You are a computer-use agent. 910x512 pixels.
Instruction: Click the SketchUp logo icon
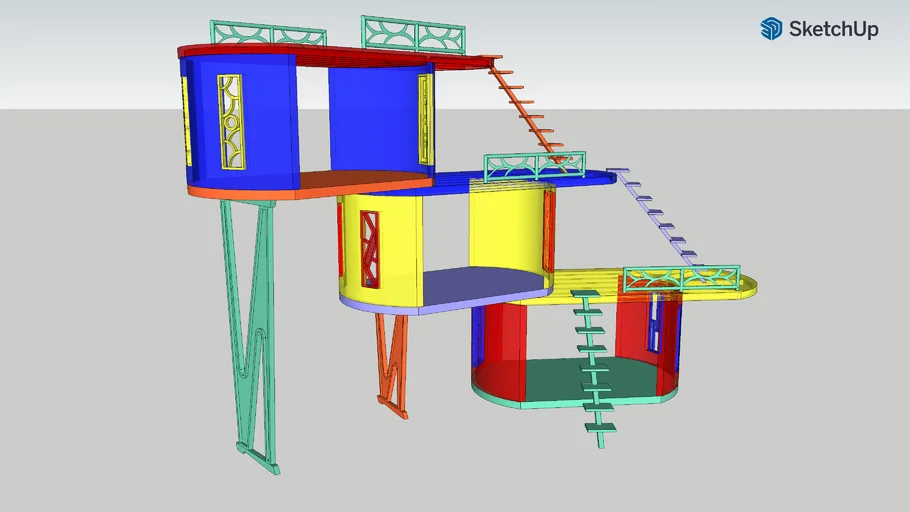tap(771, 29)
